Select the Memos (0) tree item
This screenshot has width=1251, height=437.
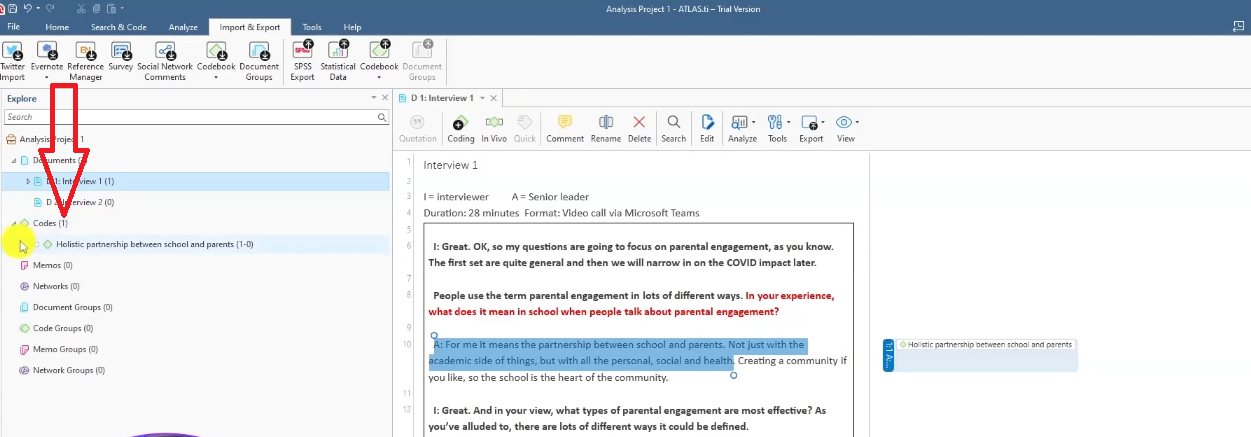[x=46, y=265]
